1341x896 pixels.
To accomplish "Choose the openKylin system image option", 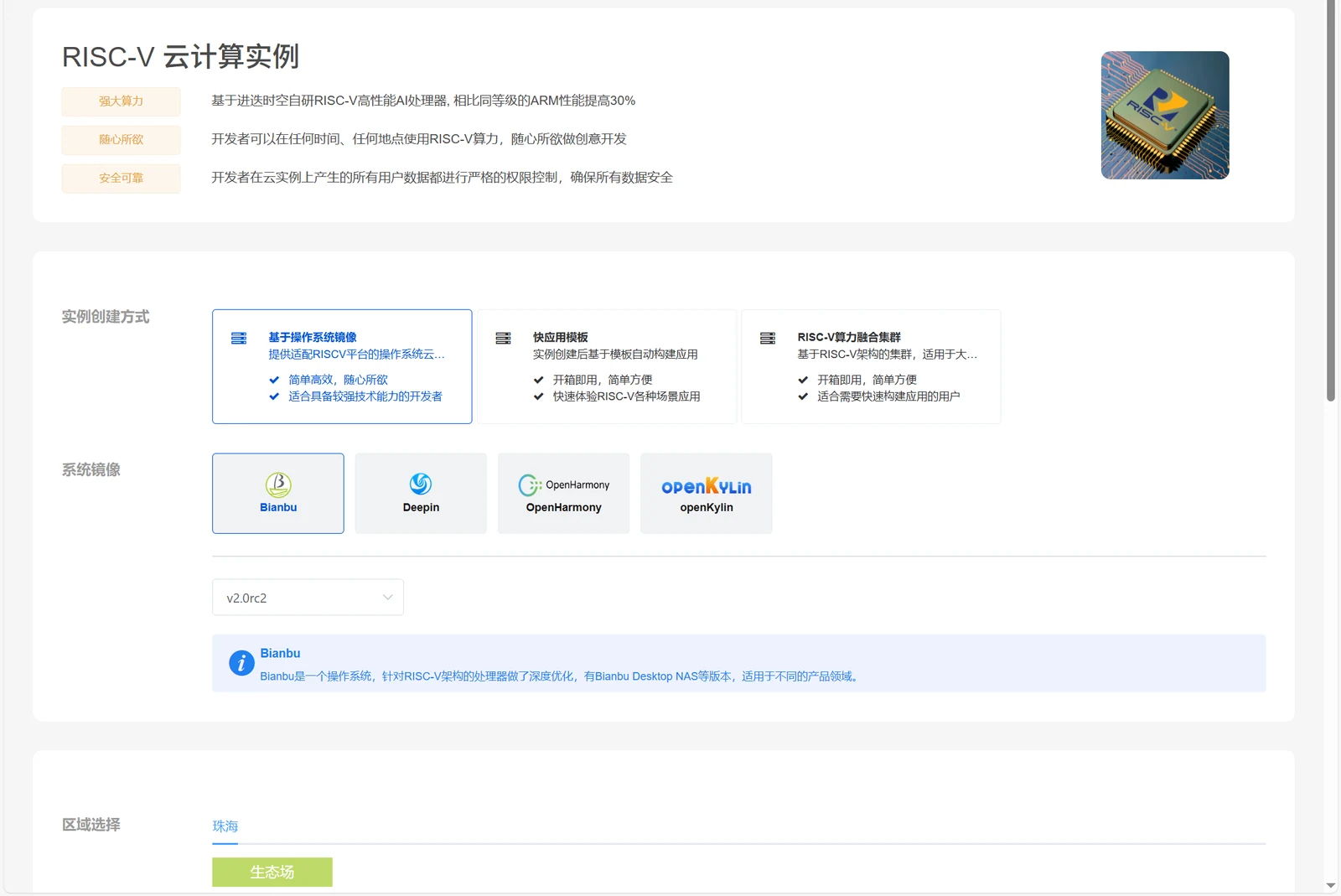I will [x=707, y=493].
